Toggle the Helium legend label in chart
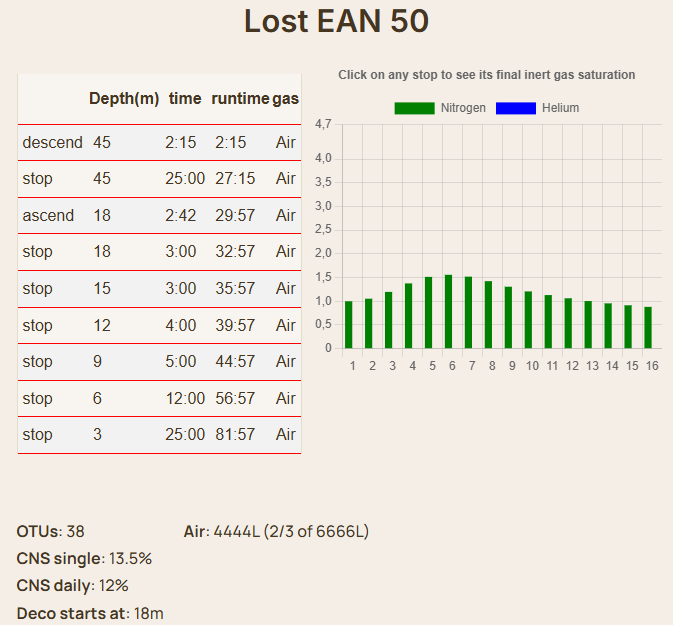The width and height of the screenshot is (673, 625). coord(560,108)
